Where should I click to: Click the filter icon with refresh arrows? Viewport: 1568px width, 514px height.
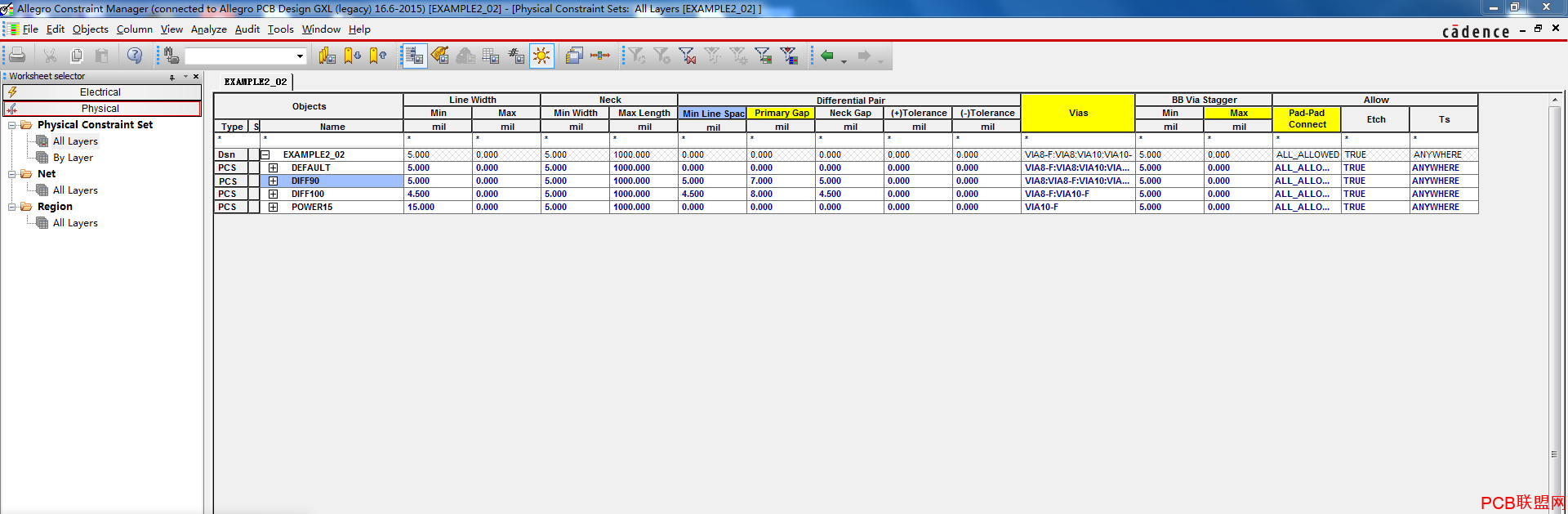[637, 56]
